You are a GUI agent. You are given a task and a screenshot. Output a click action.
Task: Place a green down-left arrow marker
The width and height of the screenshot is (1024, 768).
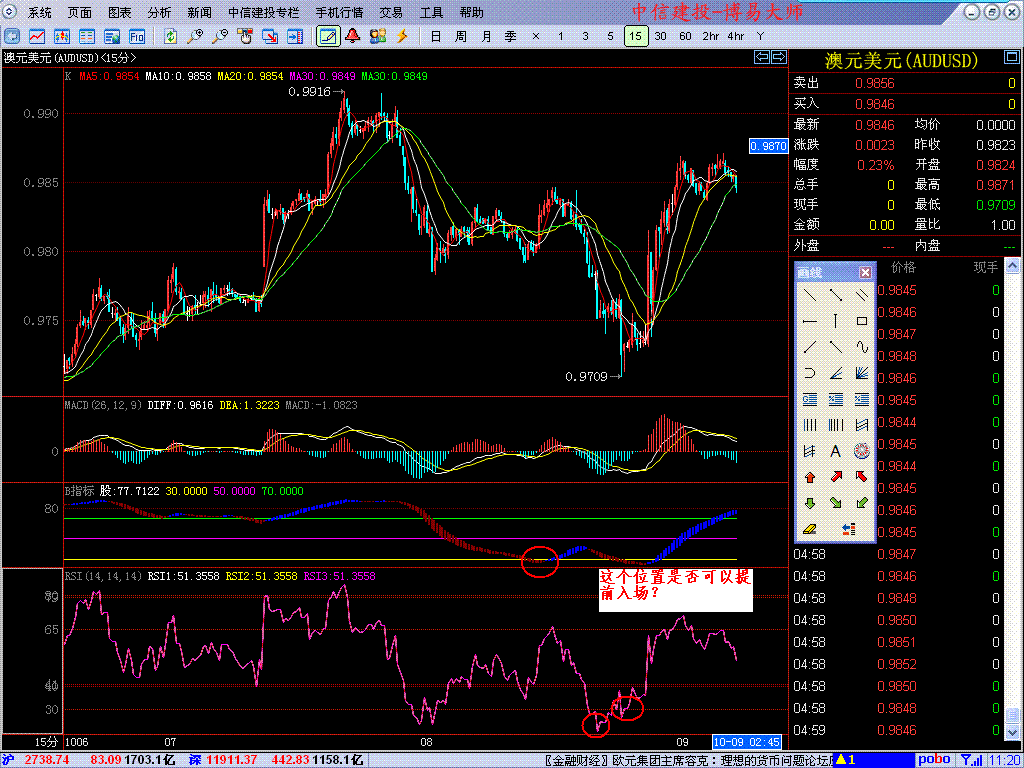click(862, 503)
